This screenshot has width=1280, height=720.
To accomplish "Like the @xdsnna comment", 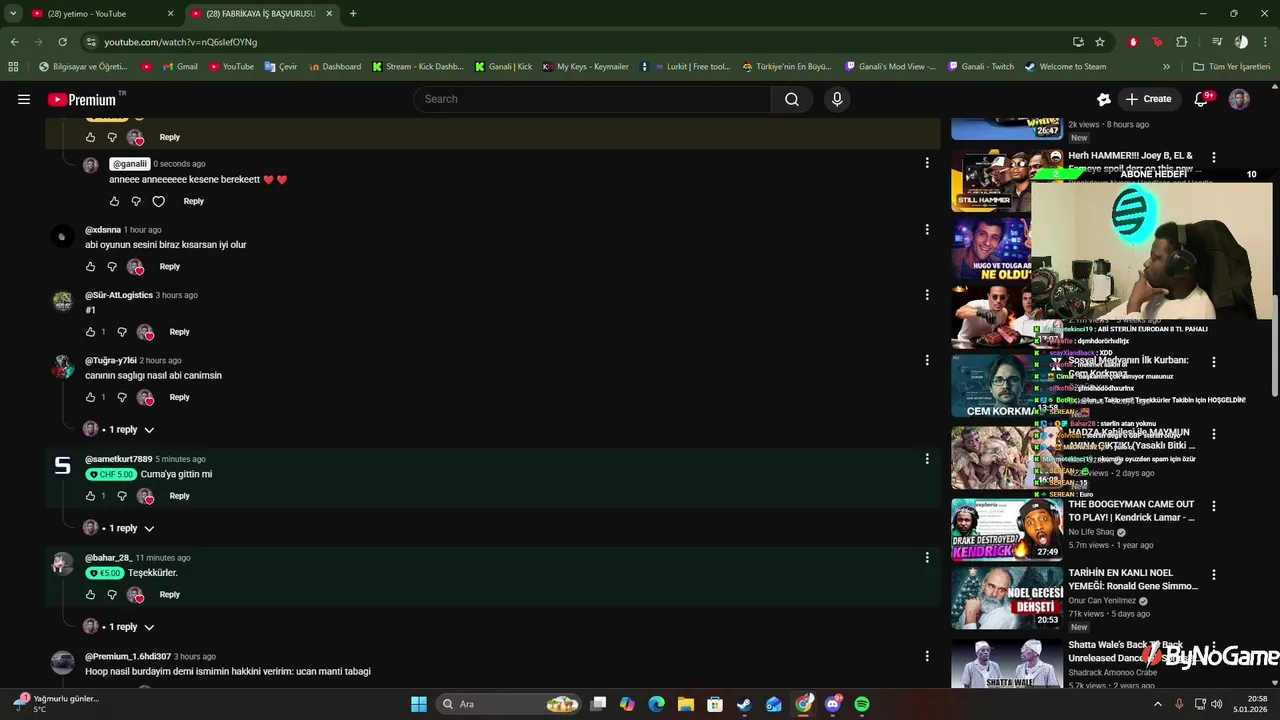I will tap(90, 267).
